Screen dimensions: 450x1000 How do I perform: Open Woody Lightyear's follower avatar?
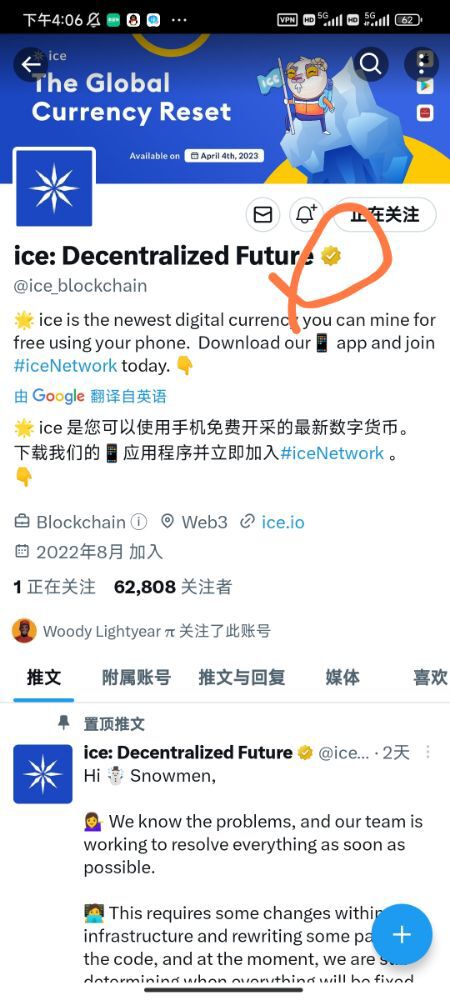[x=24, y=631]
